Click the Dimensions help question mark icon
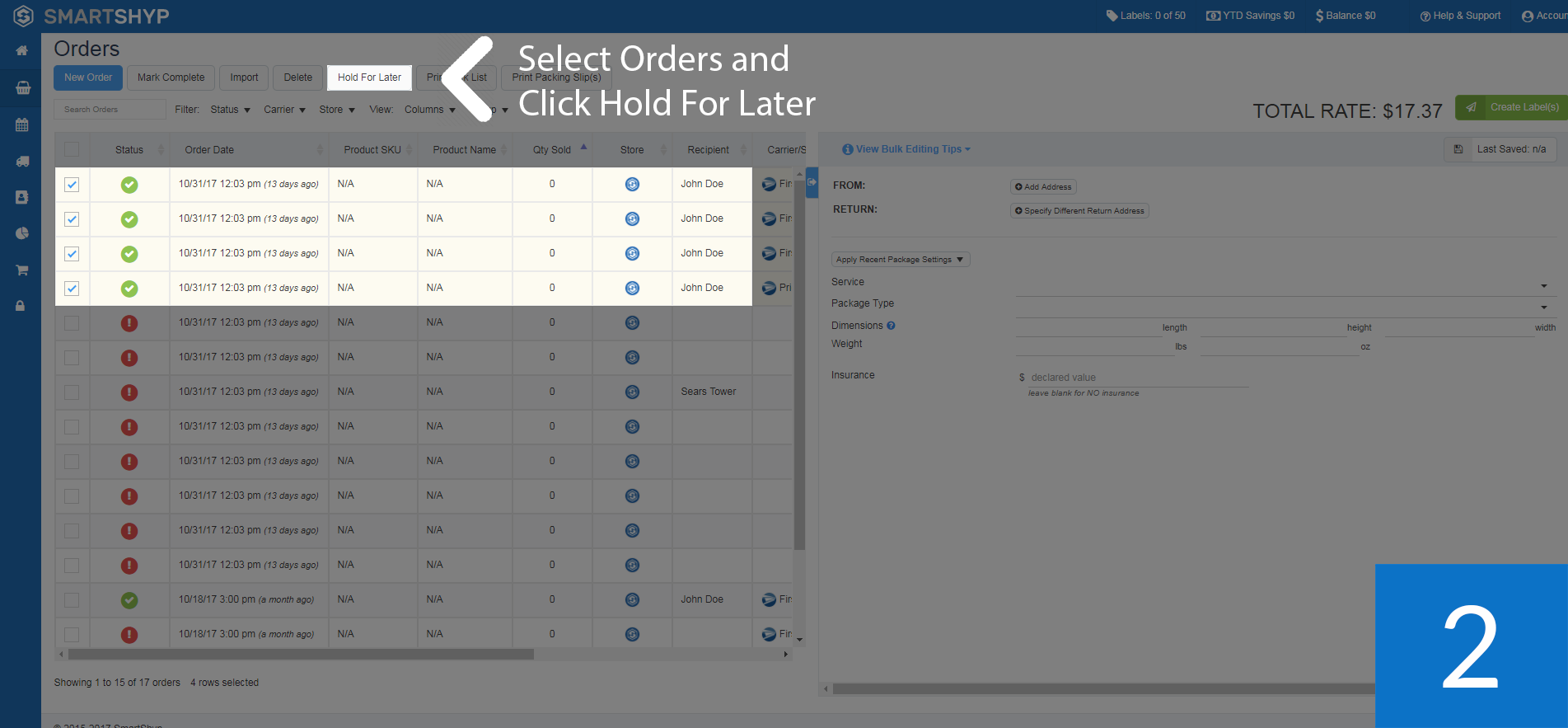The width and height of the screenshot is (1568, 728). click(x=891, y=326)
